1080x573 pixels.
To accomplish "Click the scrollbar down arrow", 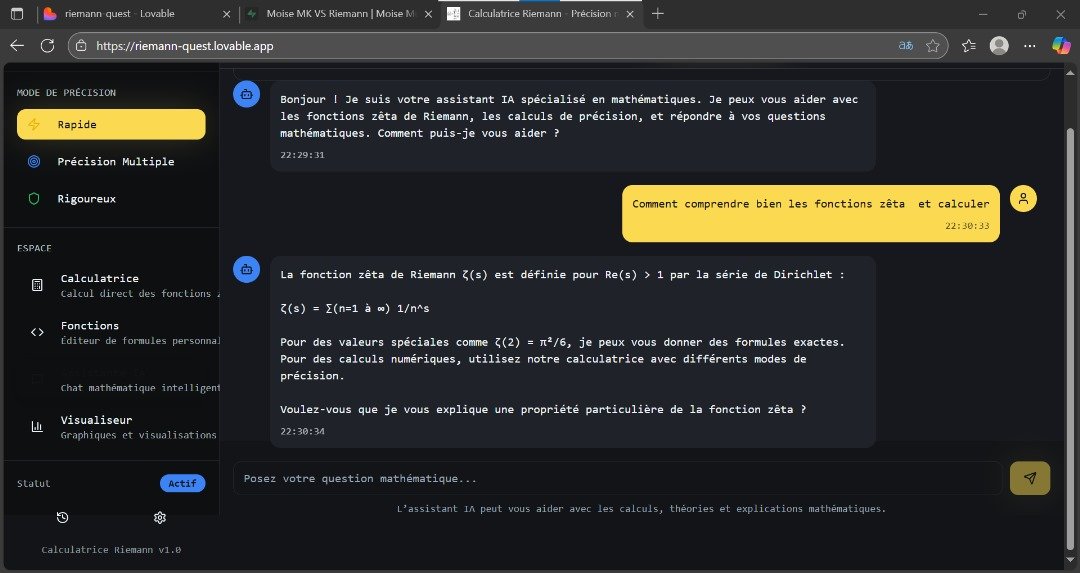I will point(1070,562).
